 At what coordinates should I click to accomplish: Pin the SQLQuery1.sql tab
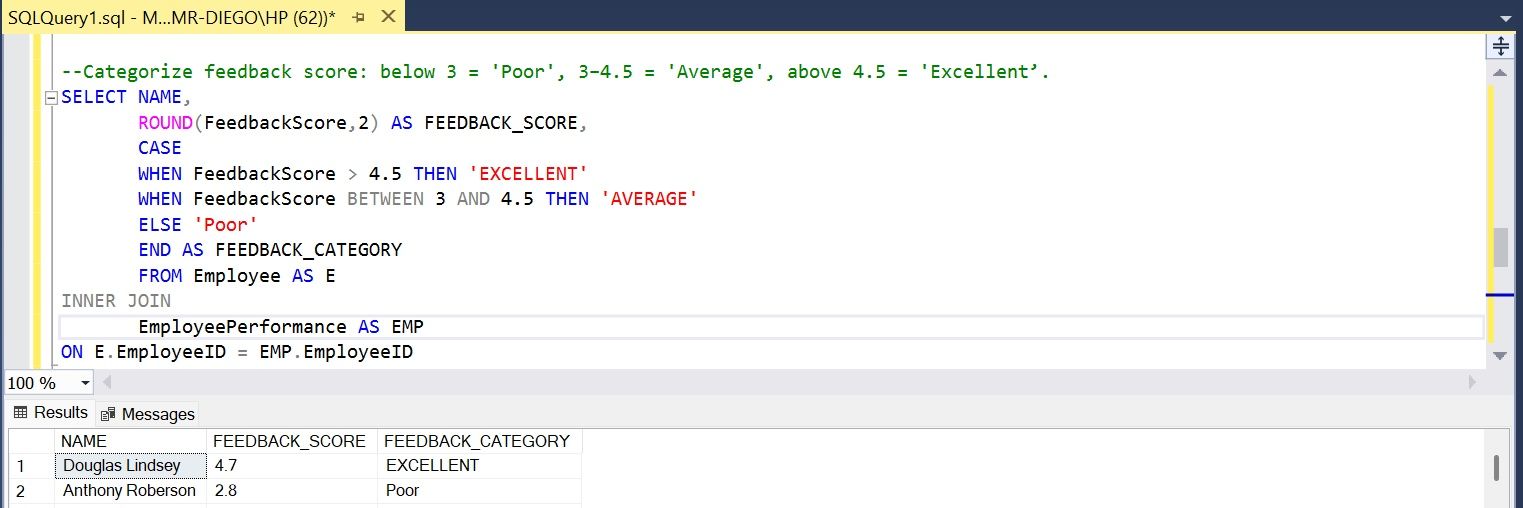pos(359,18)
